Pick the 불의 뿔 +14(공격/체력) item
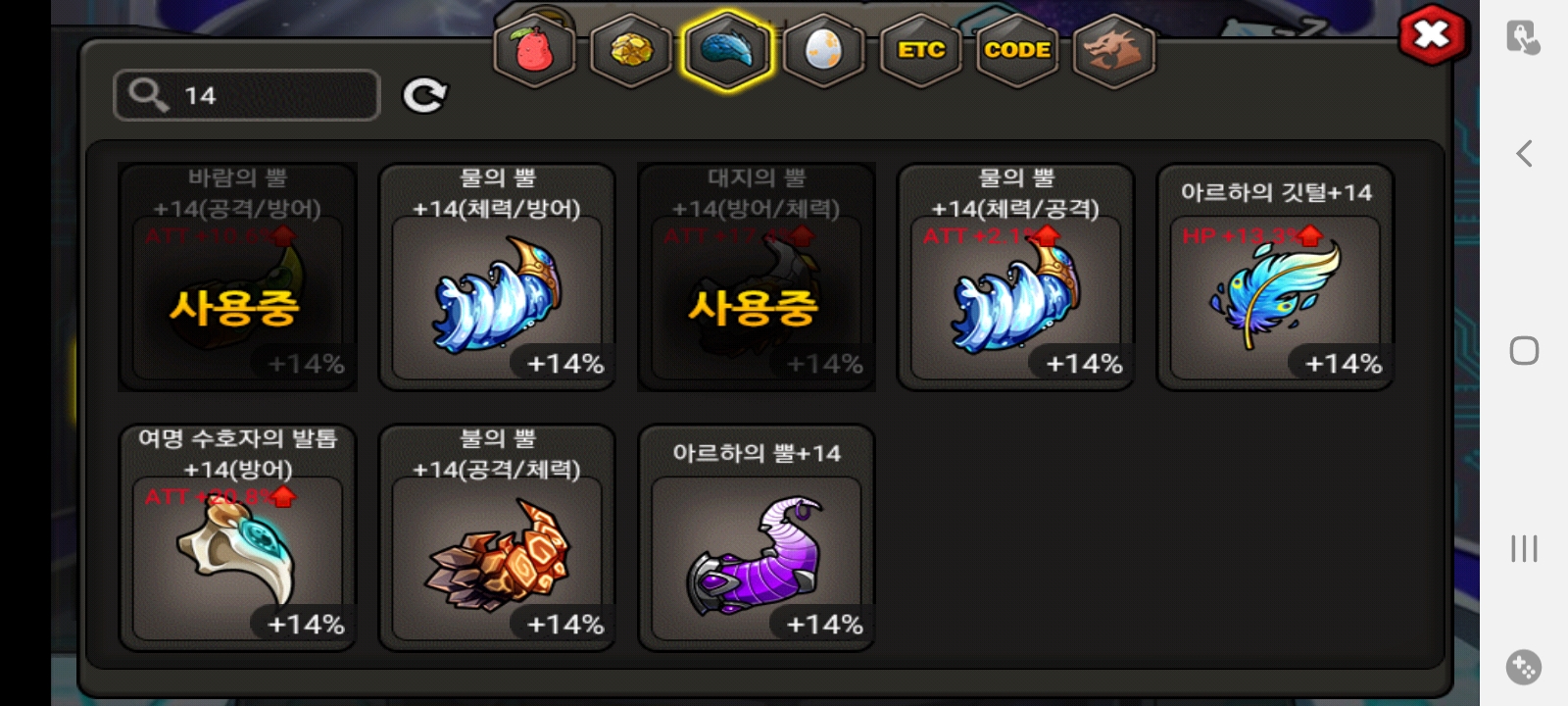Screen dimensions: 1568x706 coord(497,537)
